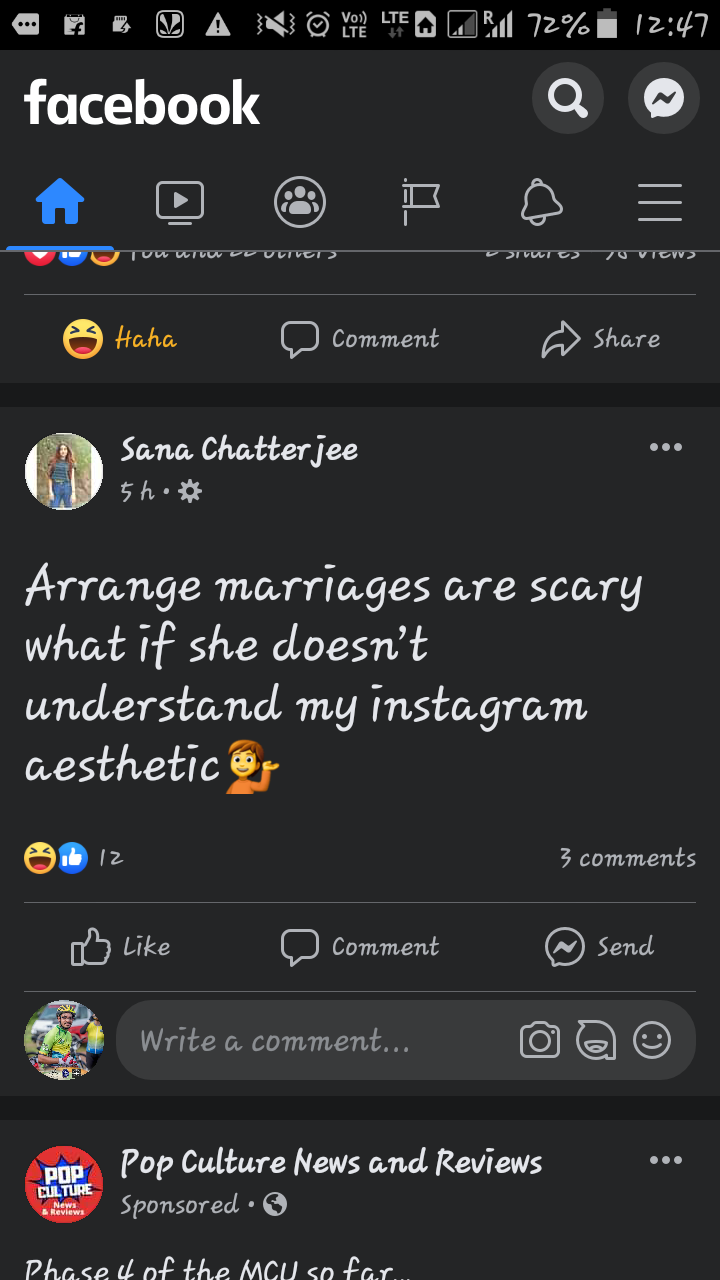Like Sana Chatterjee's post

[121, 946]
